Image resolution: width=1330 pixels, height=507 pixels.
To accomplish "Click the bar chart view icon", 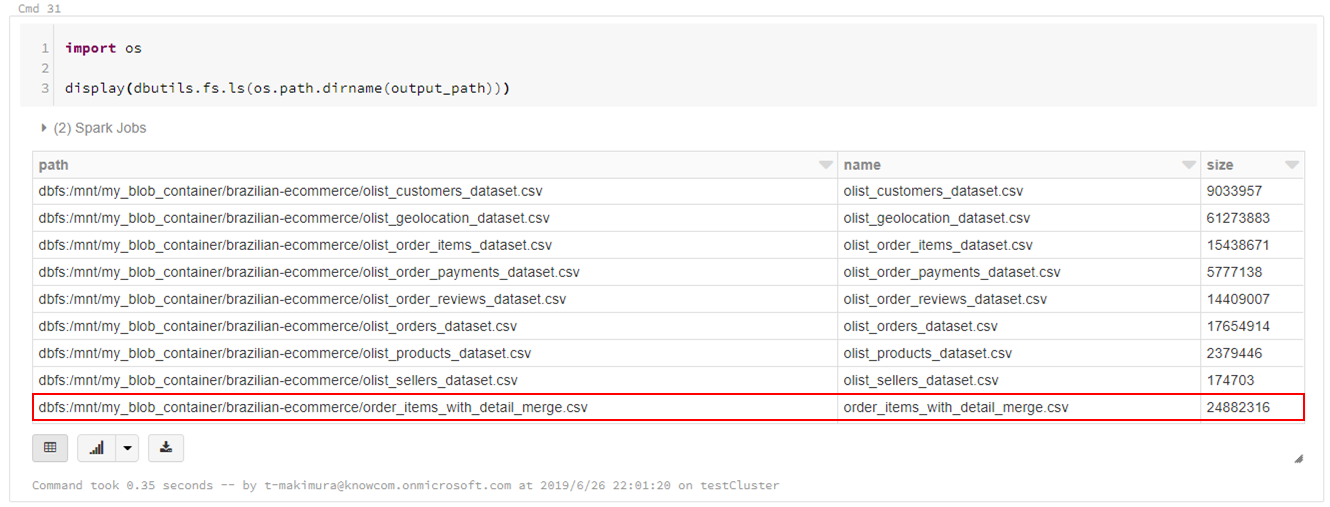I will (97, 448).
